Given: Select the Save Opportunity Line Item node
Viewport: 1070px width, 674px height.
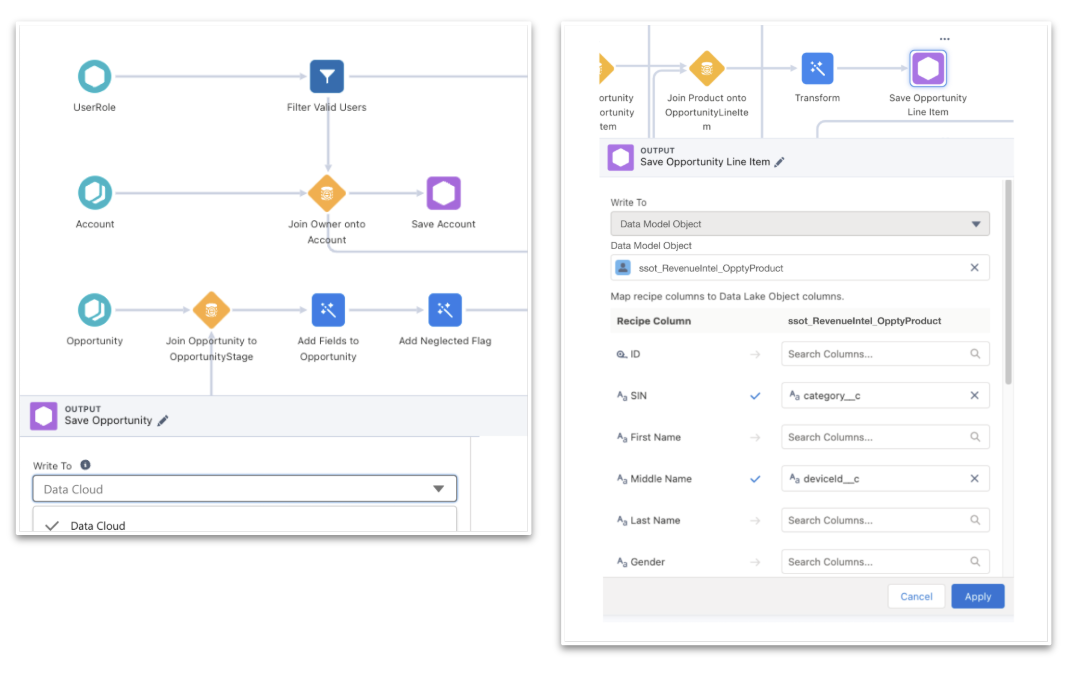Looking at the screenshot, I should pos(928,68).
